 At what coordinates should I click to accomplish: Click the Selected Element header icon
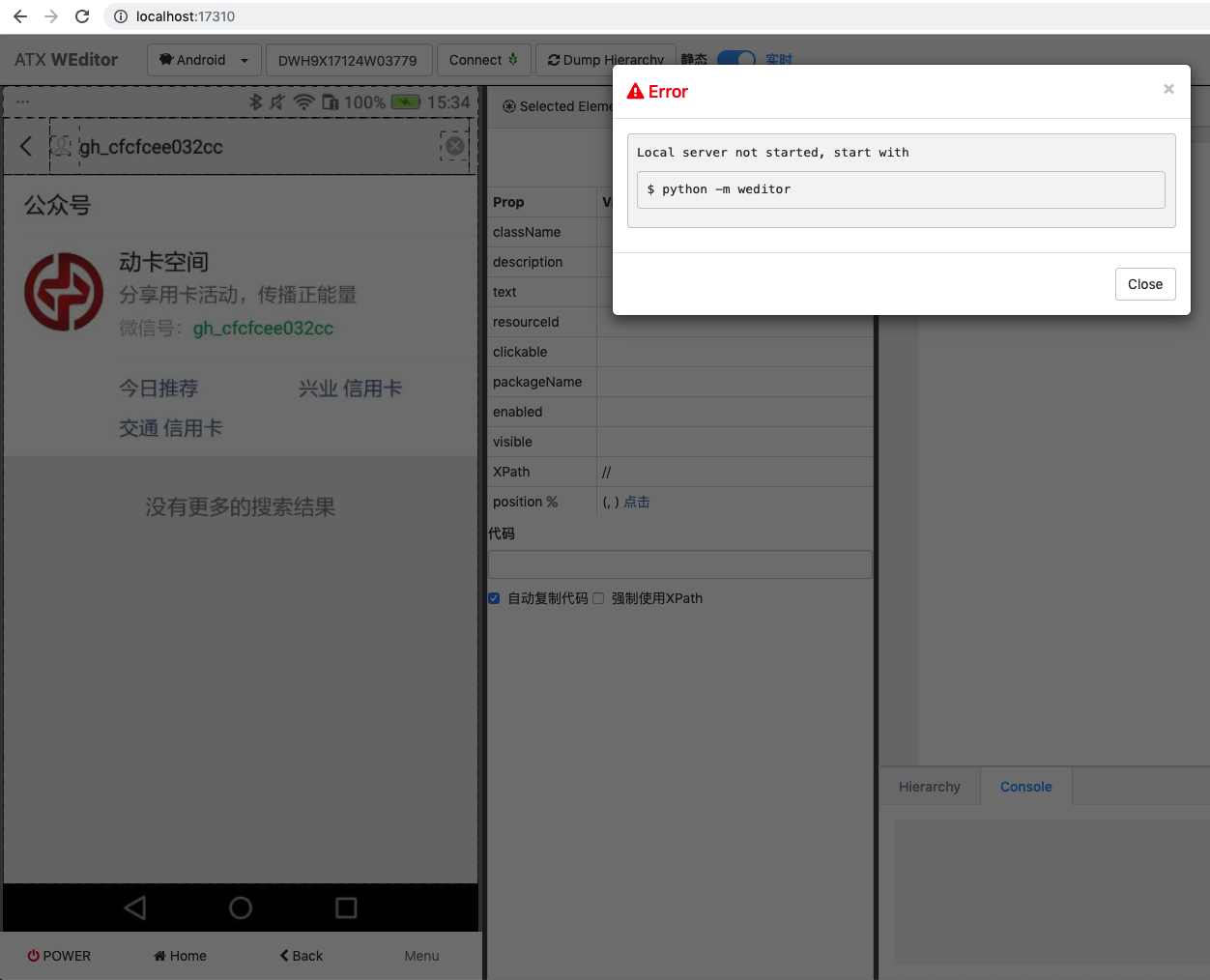(509, 106)
